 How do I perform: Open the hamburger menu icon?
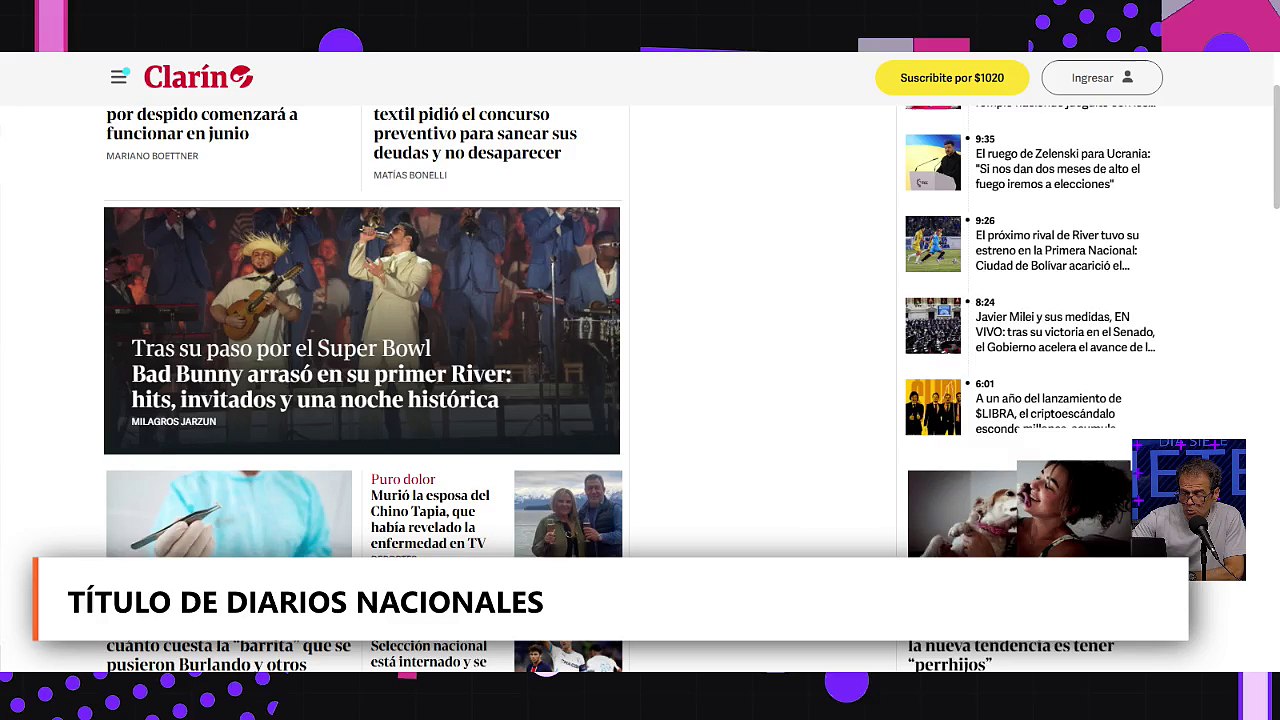[119, 77]
